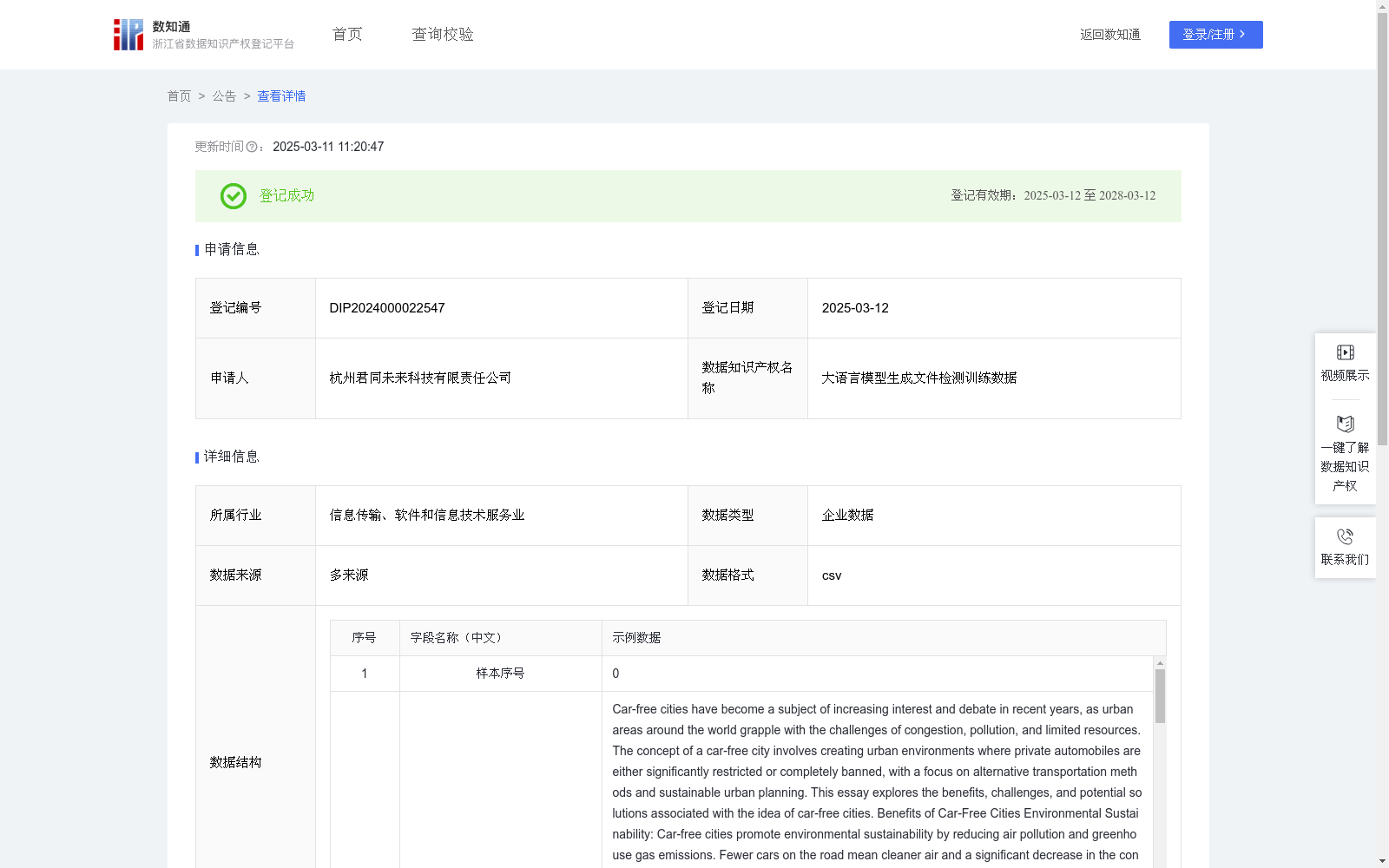Click the green 登记成功 checkmark icon
The width and height of the screenshot is (1389, 868).
(x=233, y=196)
